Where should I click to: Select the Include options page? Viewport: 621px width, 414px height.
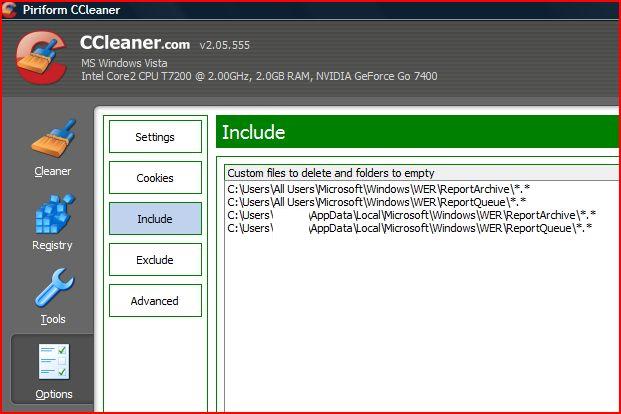point(155,219)
